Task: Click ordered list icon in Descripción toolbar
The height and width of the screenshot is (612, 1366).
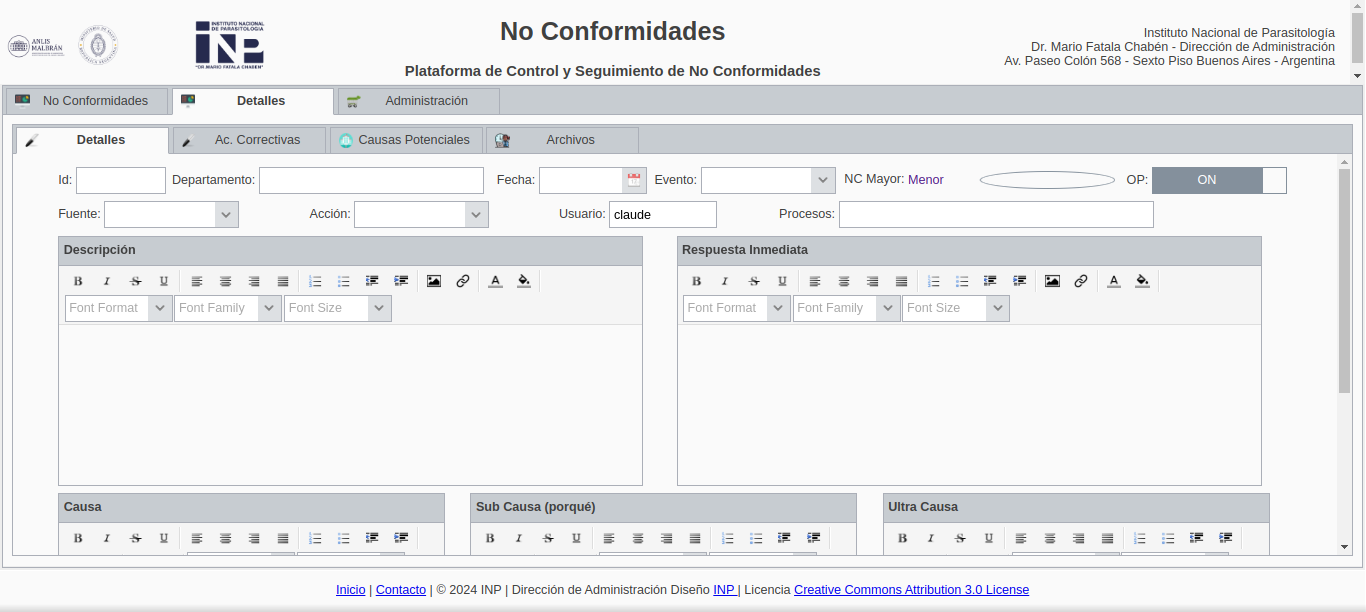Action: pyautogui.click(x=315, y=281)
